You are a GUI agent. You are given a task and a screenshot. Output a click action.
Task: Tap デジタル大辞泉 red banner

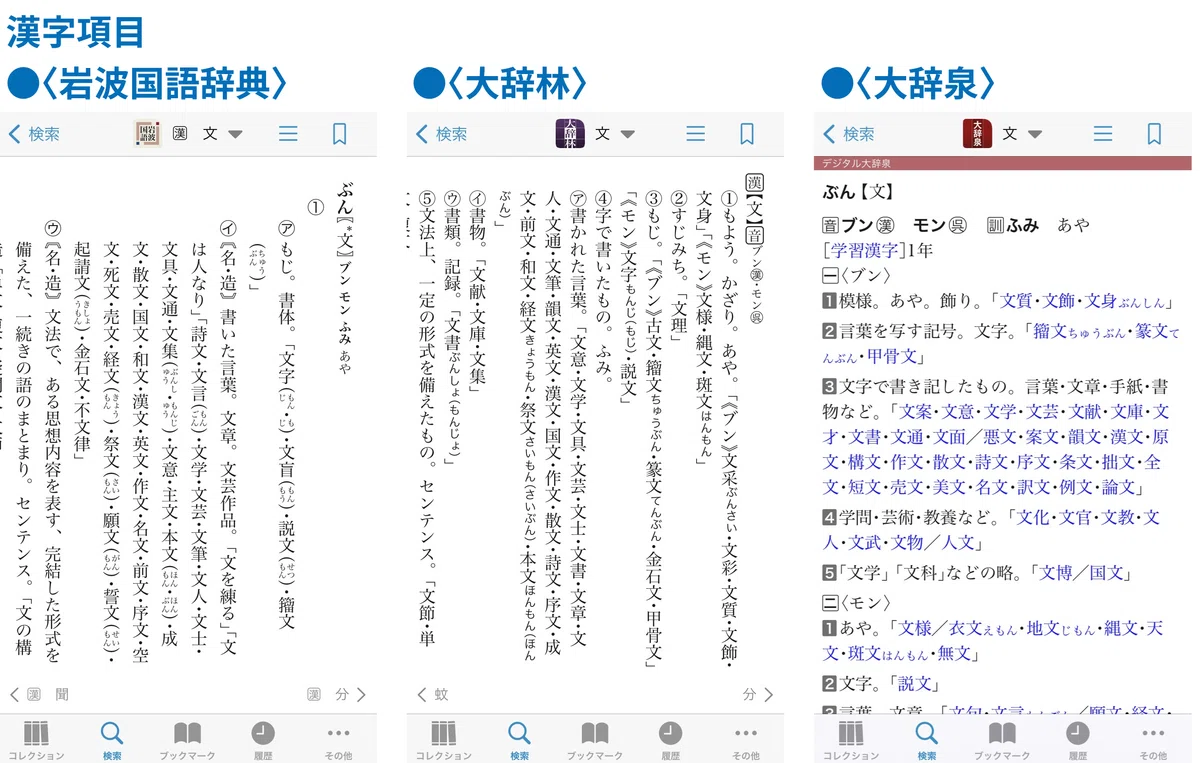pyautogui.click(x=1002, y=163)
